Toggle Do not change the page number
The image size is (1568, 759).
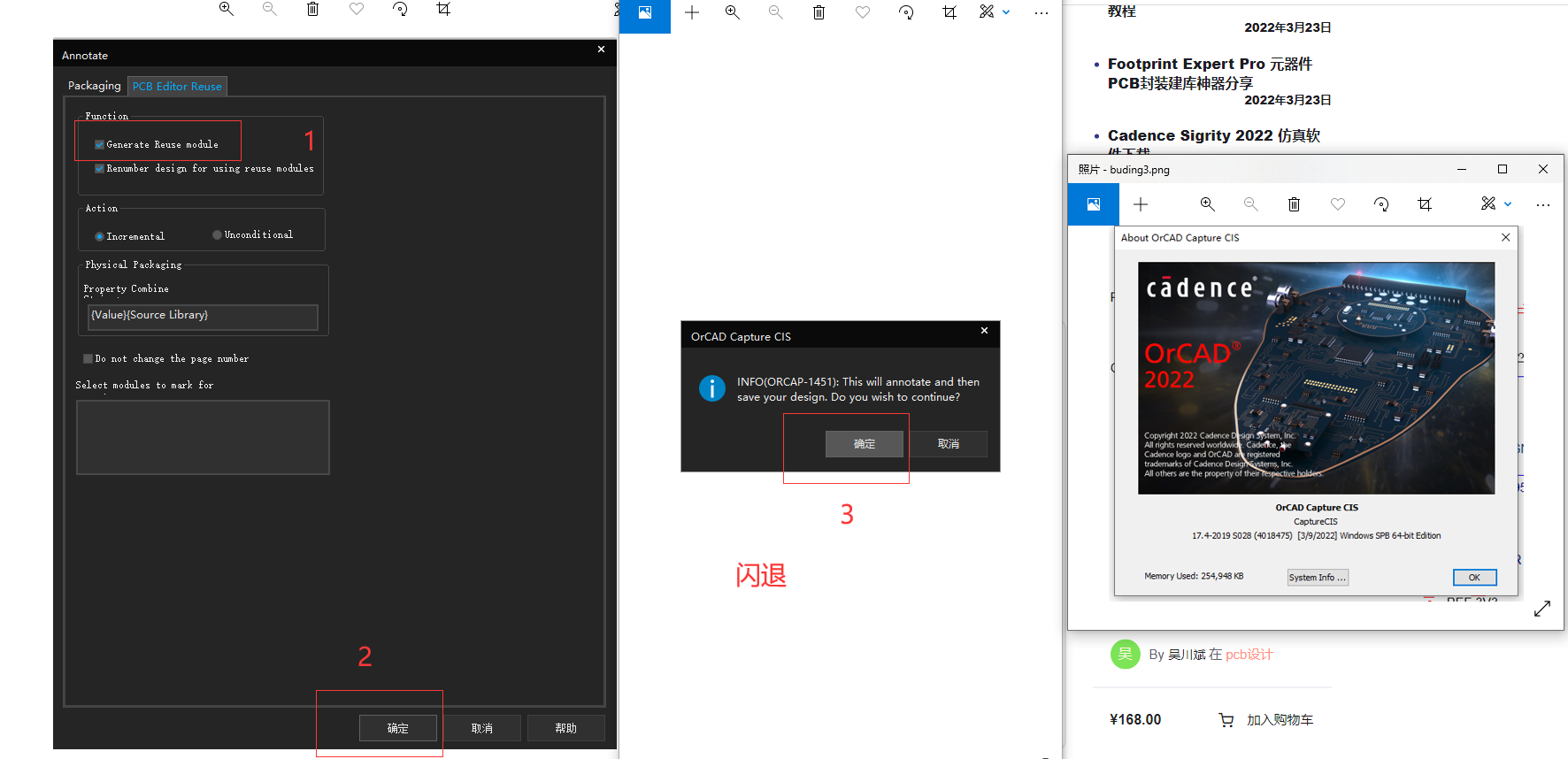[x=88, y=358]
